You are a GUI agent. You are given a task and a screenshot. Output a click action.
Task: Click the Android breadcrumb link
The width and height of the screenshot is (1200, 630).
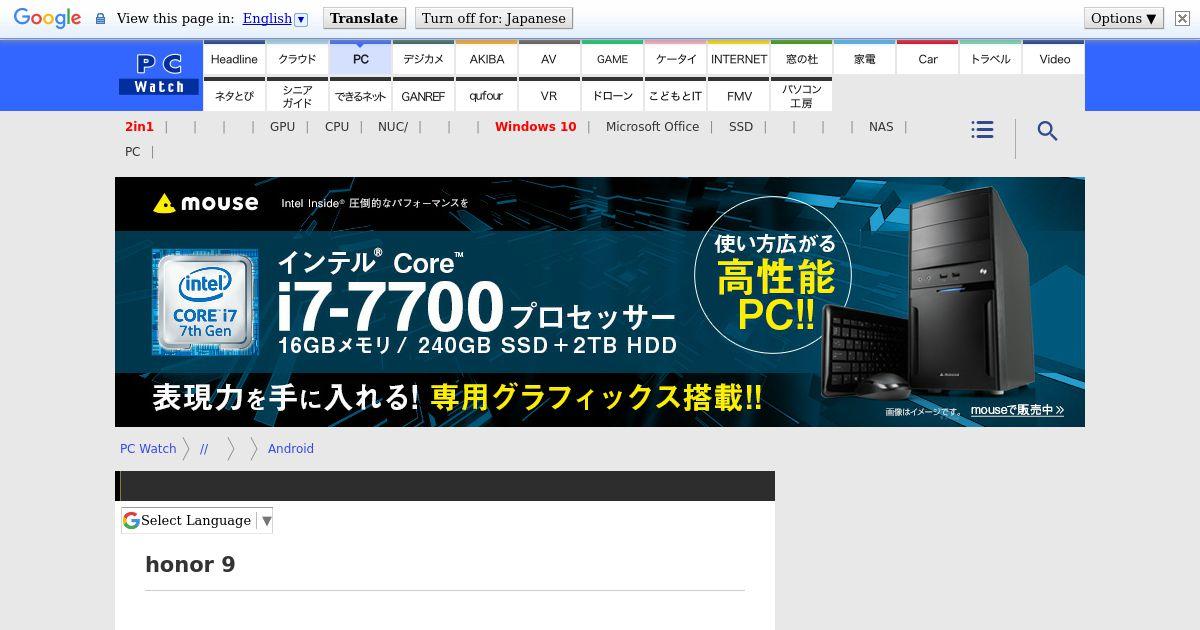(291, 448)
